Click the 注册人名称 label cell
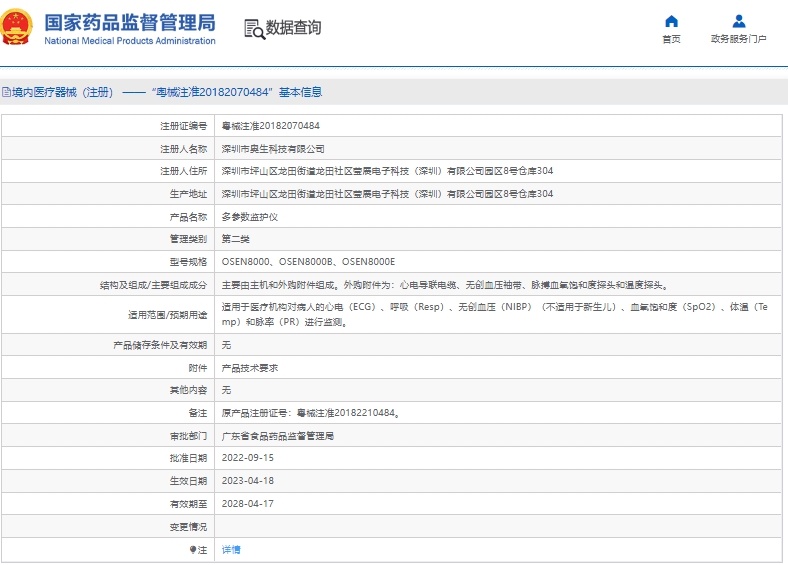The width and height of the screenshot is (788, 565). pos(108,149)
